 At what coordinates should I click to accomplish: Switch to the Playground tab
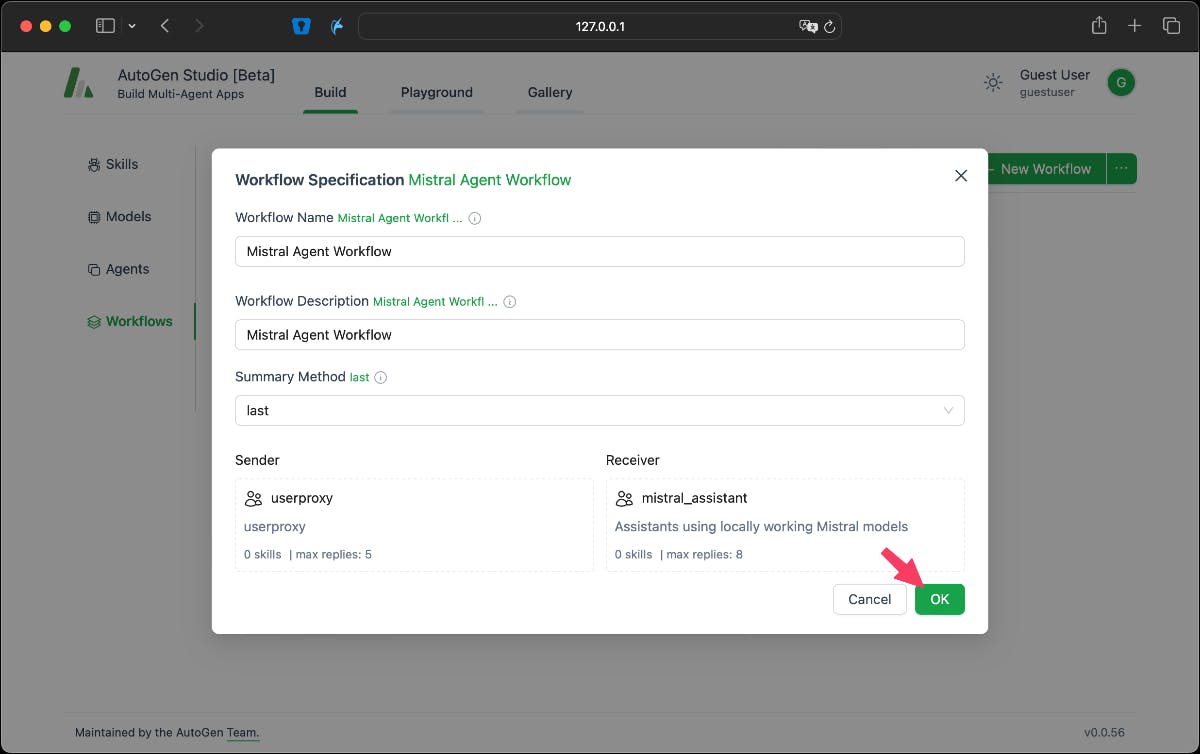coord(437,92)
